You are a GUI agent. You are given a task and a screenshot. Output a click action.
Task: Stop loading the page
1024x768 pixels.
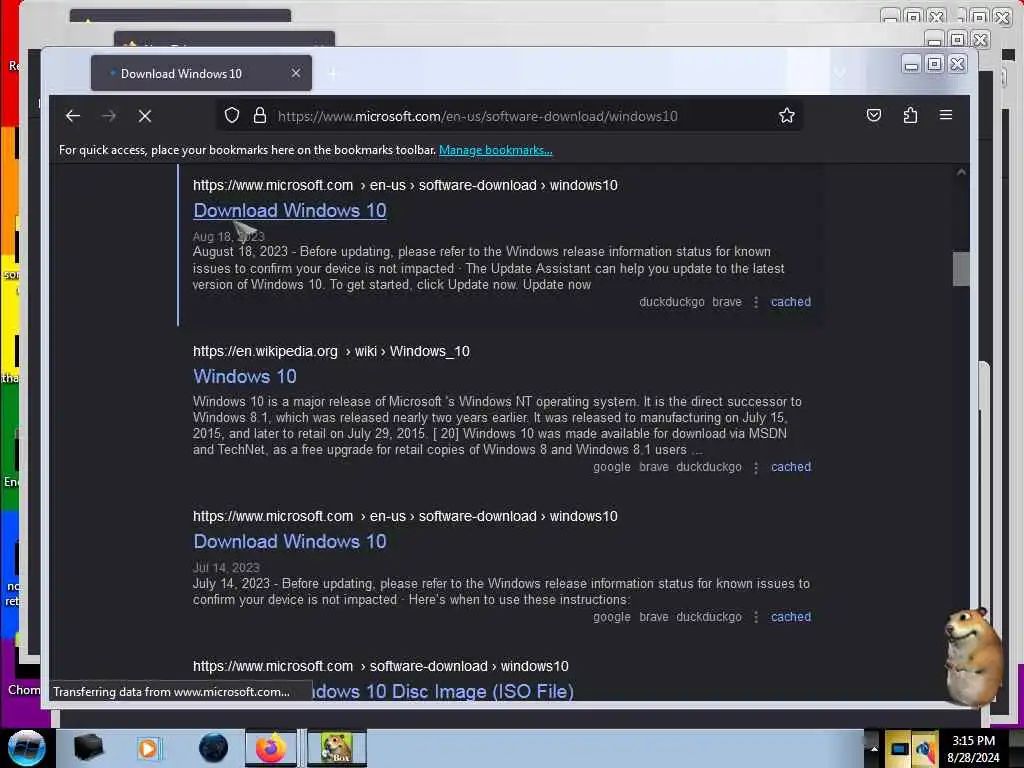point(145,116)
